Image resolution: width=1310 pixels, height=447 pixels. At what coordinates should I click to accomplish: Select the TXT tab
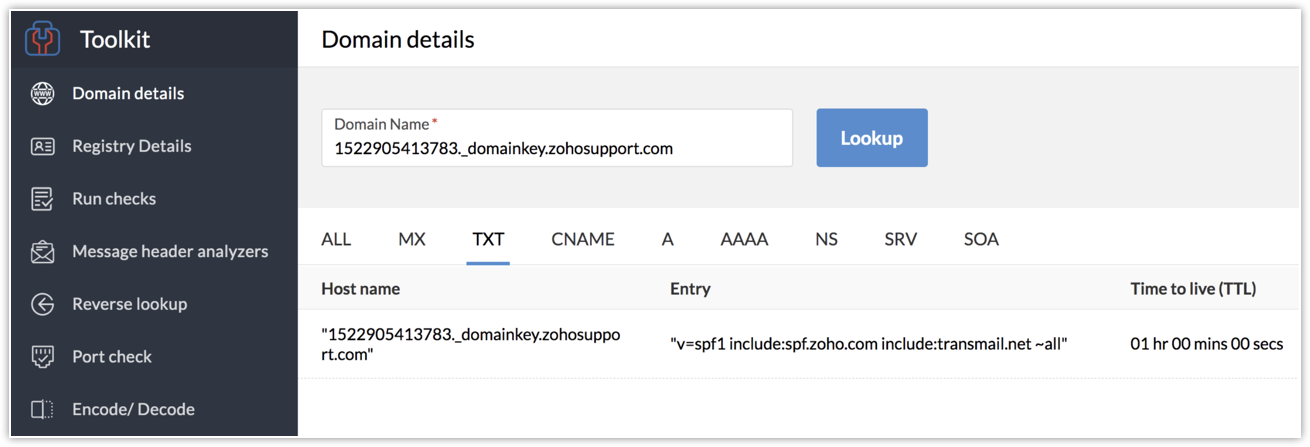488,239
